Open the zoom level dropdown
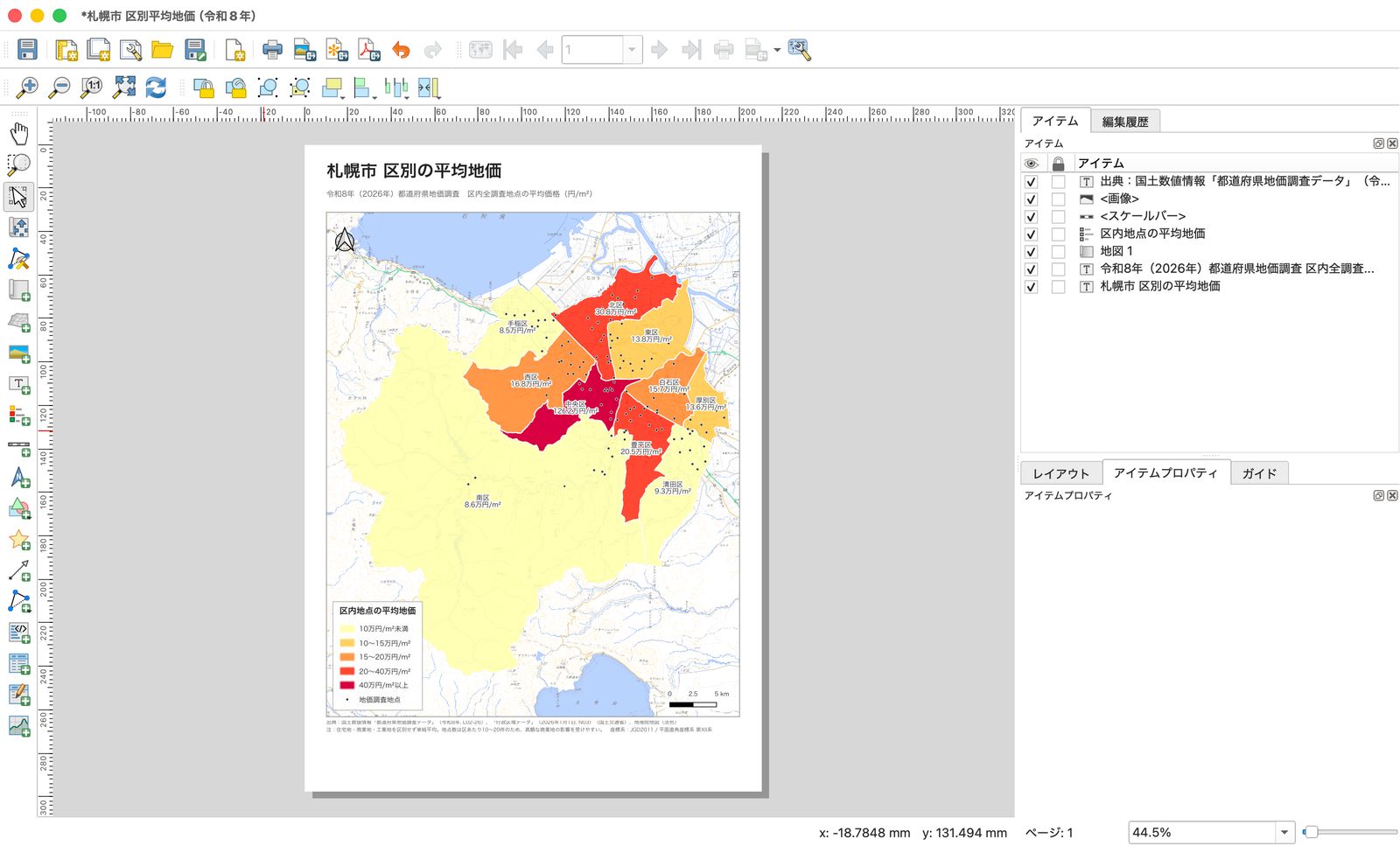Viewport: 1400px width, 846px height. point(1284,833)
